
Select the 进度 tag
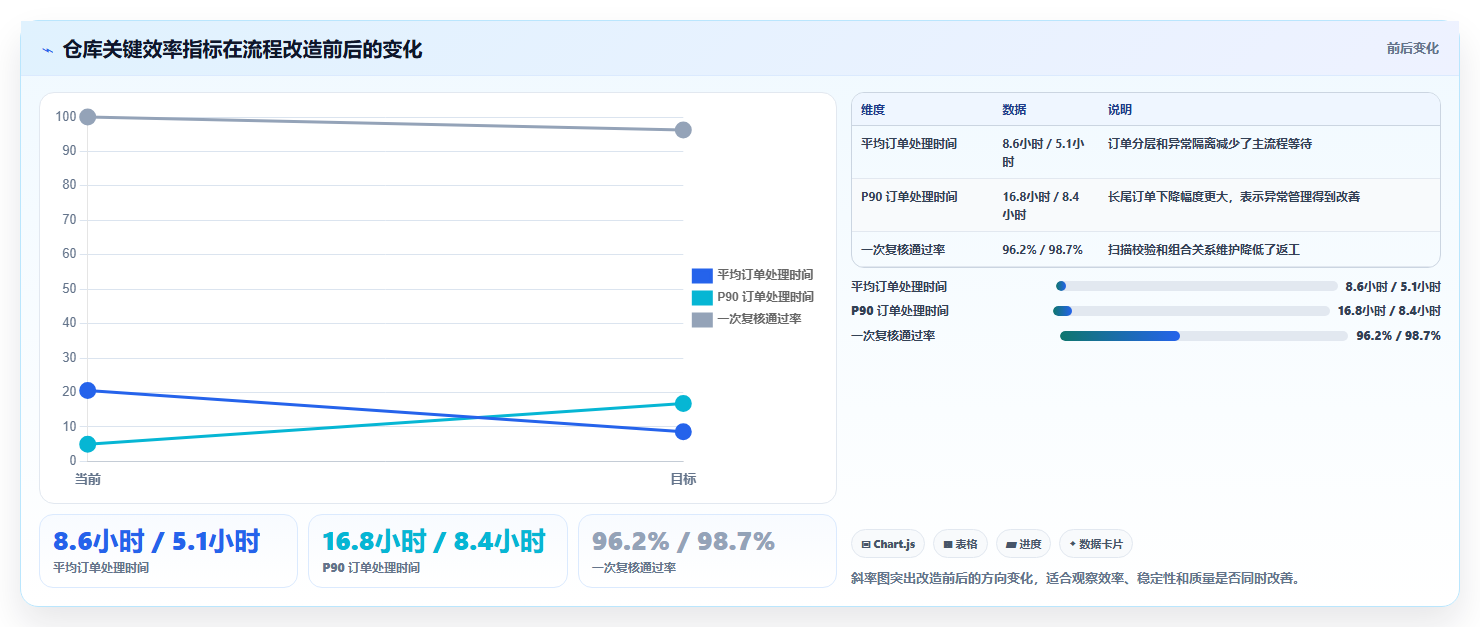(1023, 544)
